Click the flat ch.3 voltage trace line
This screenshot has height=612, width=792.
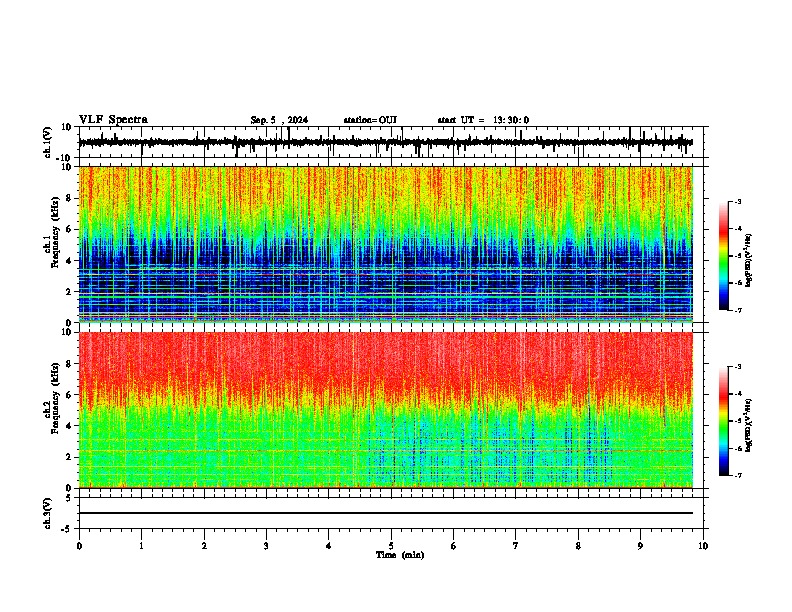pyautogui.click(x=386, y=513)
